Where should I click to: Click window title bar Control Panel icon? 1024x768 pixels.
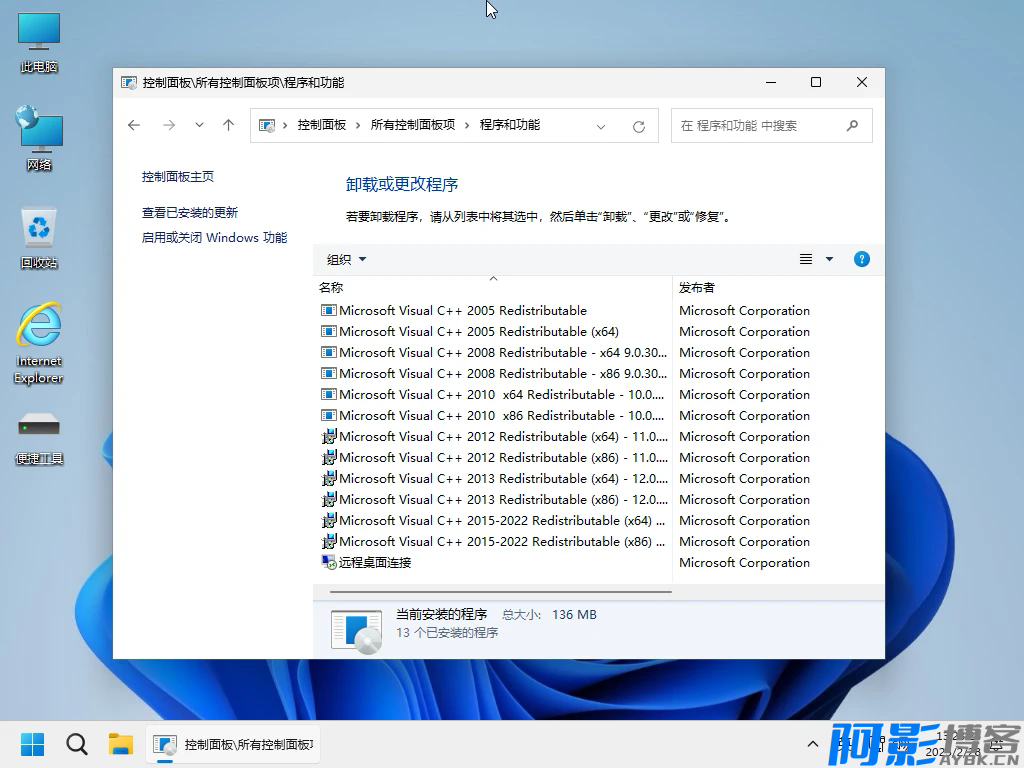tap(129, 83)
